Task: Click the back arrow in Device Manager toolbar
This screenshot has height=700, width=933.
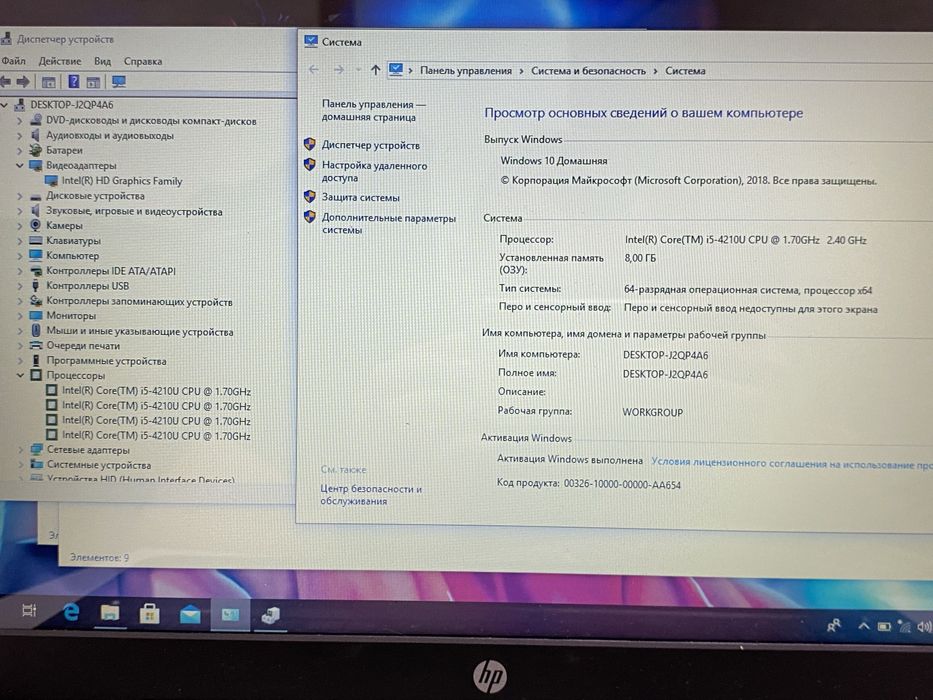Action: point(5,82)
